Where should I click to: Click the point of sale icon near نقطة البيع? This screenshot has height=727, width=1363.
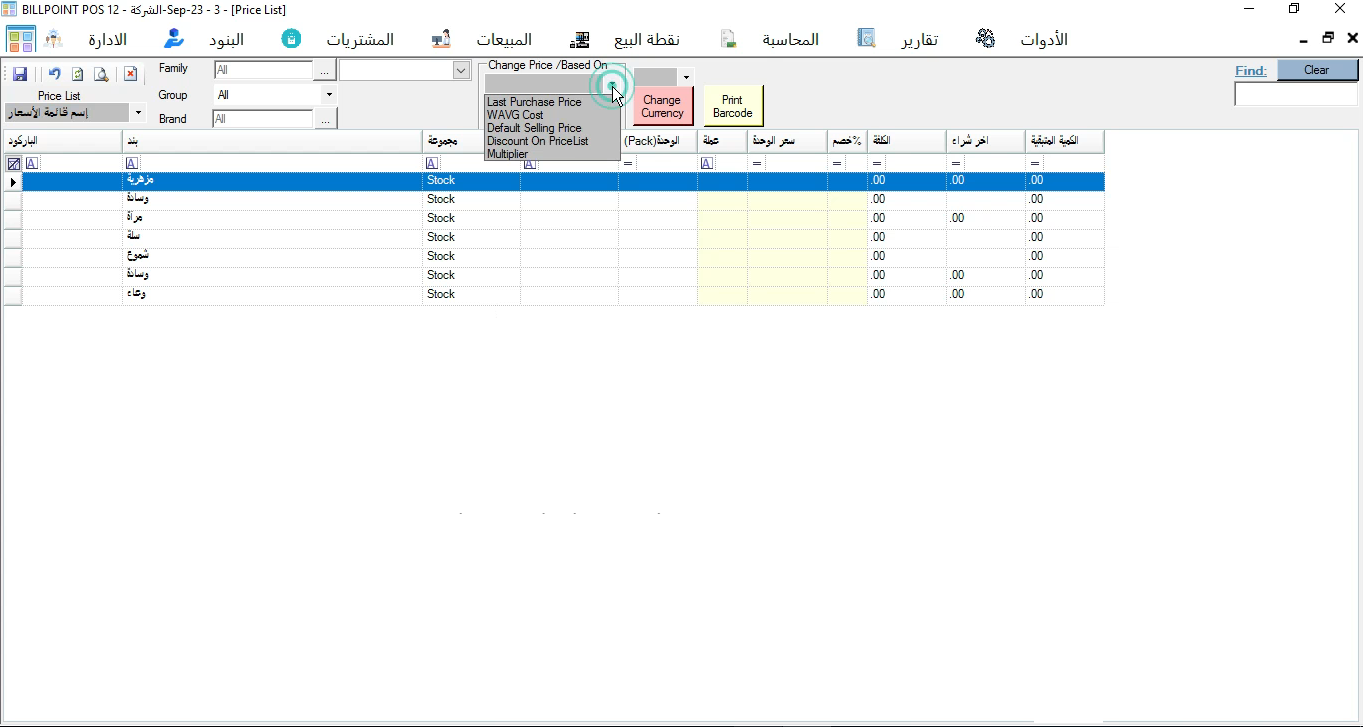[580, 39]
